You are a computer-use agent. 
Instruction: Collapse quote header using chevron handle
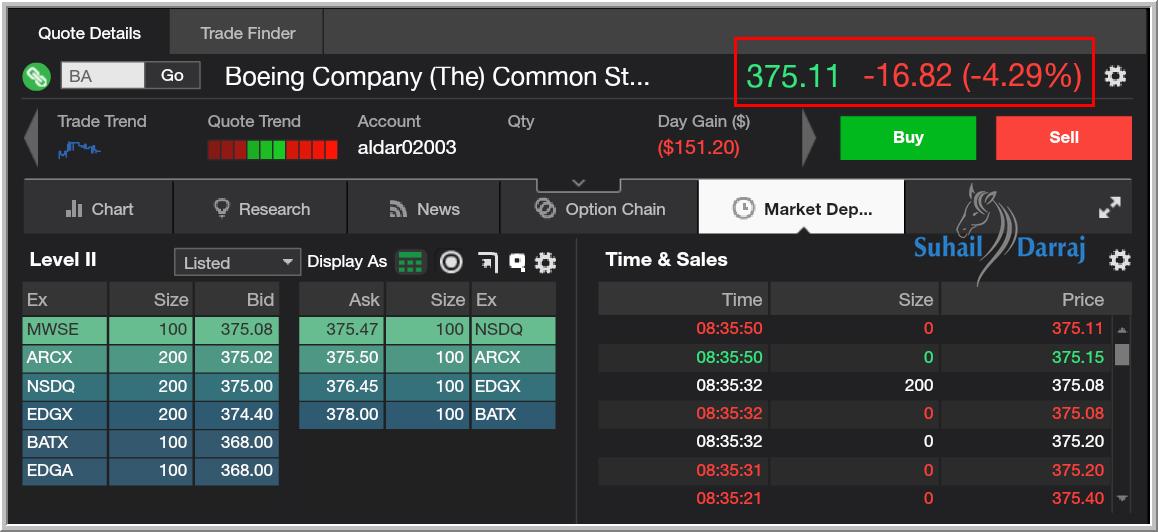click(579, 183)
